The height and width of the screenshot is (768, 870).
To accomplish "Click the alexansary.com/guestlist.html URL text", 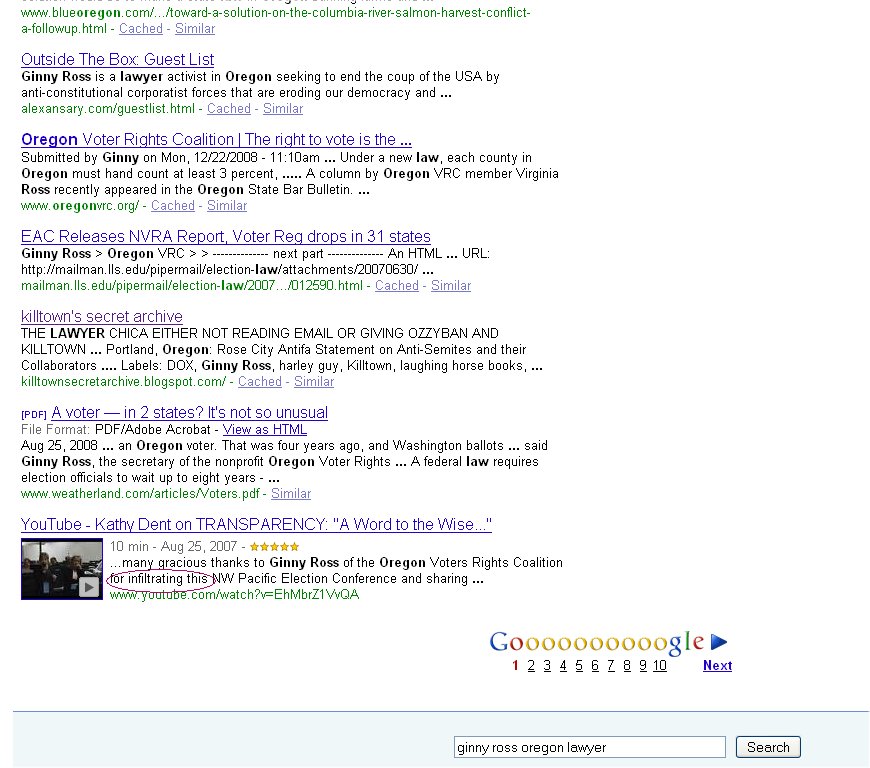I will click(x=108, y=109).
